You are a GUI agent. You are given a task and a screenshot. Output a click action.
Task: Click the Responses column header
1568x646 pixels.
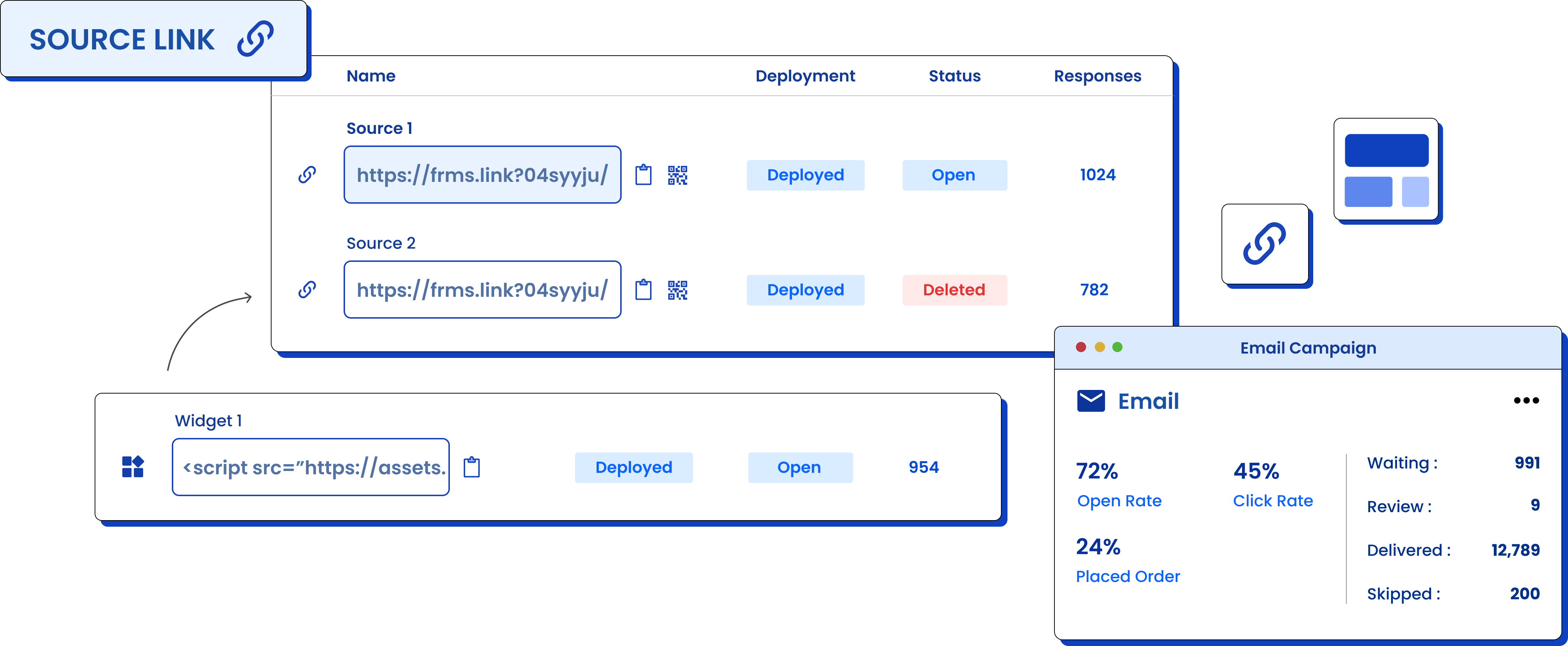coord(1097,77)
